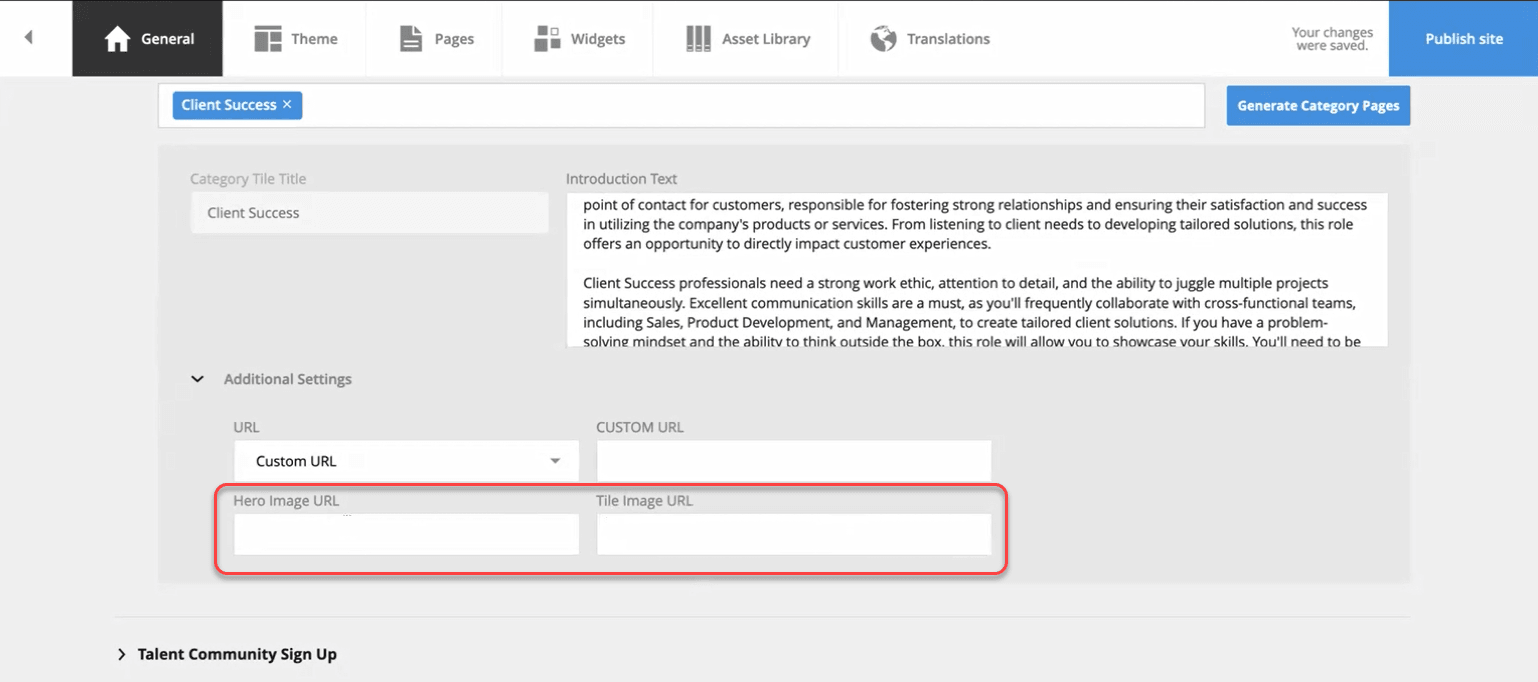Click the Translations globe icon
Screen dimensions: 1538x682
point(883,39)
